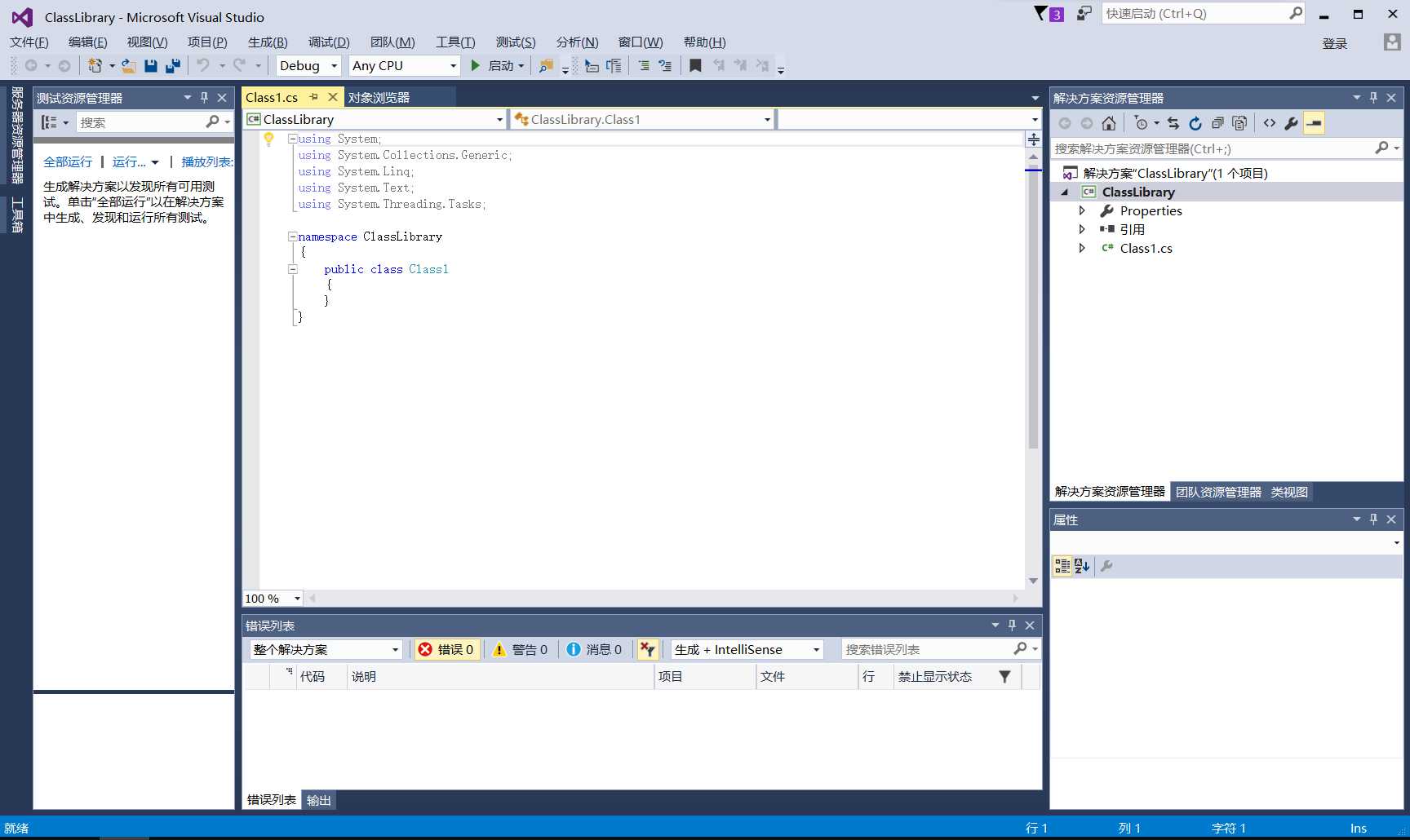Open the ClassLibrary.Class1 type dropdown
Viewport: 1410px width, 840px height.
coord(642,119)
